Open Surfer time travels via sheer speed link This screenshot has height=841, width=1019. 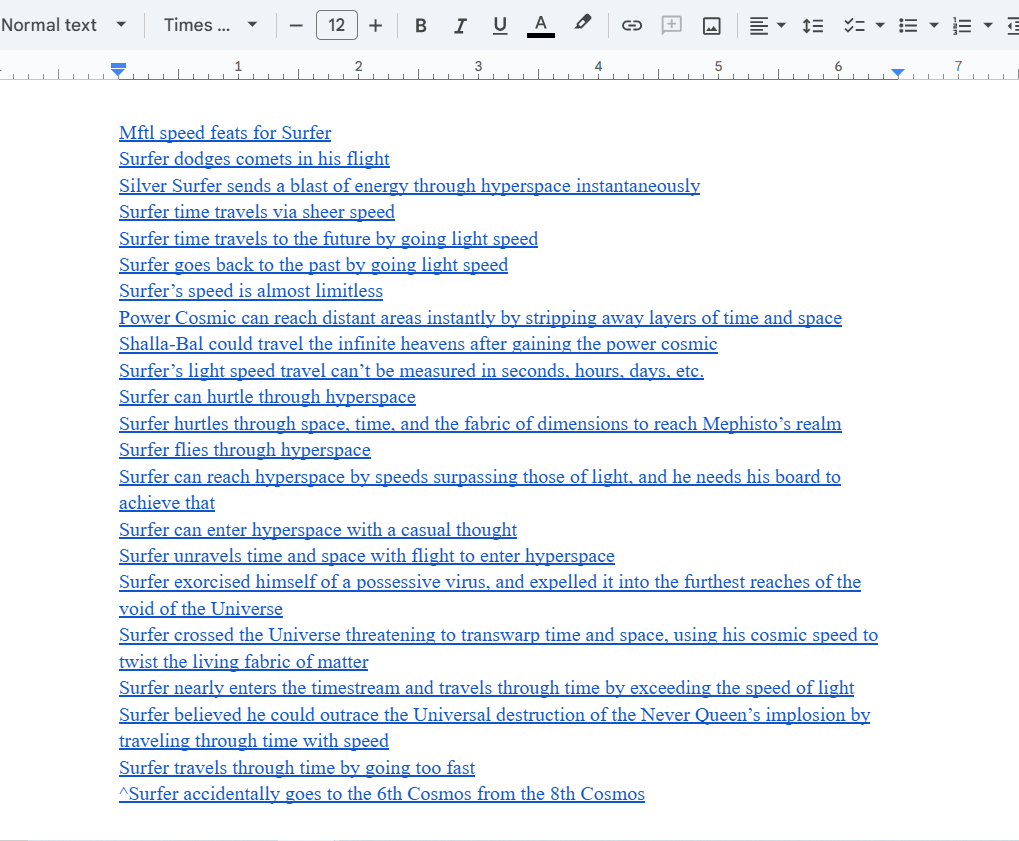click(x=257, y=212)
